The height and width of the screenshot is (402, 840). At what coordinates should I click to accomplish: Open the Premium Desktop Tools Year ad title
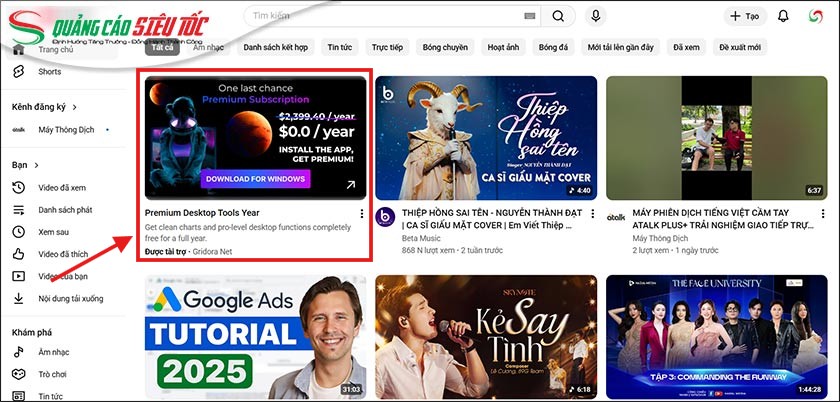[202, 213]
